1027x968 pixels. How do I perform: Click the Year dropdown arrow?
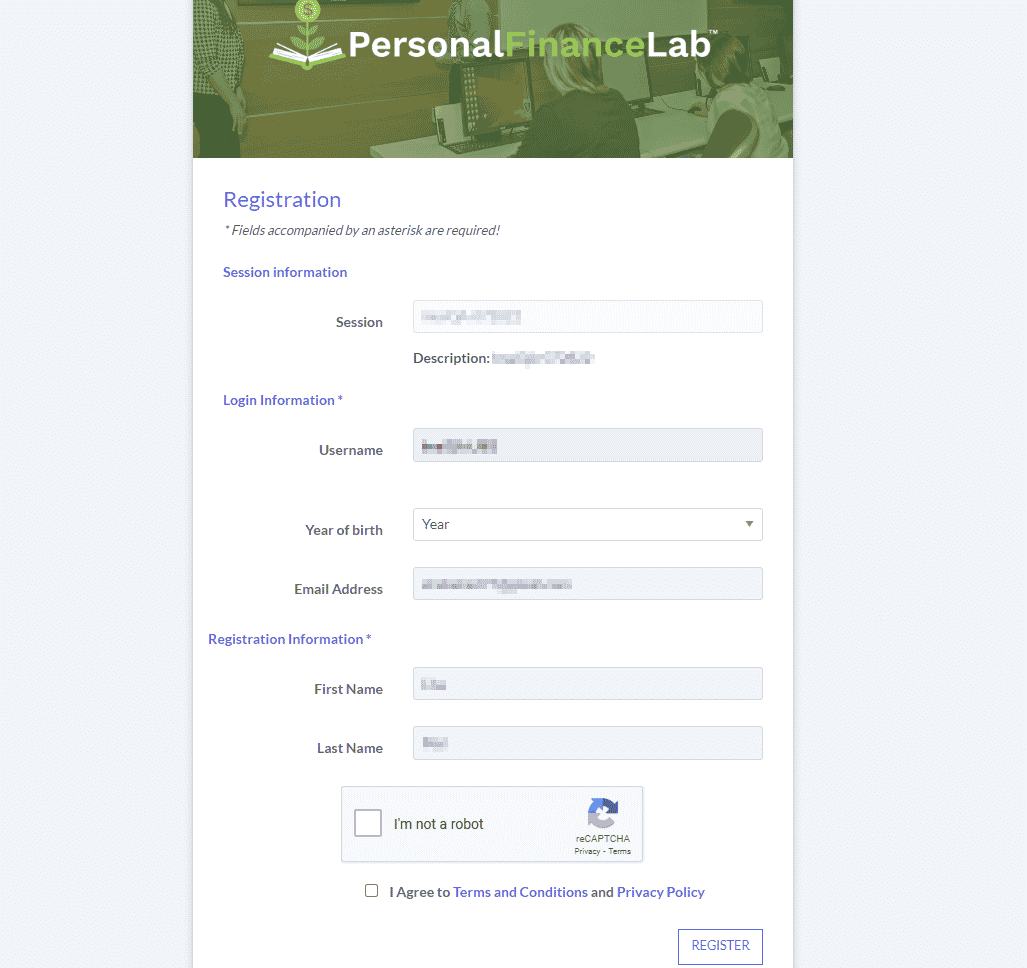click(x=749, y=524)
